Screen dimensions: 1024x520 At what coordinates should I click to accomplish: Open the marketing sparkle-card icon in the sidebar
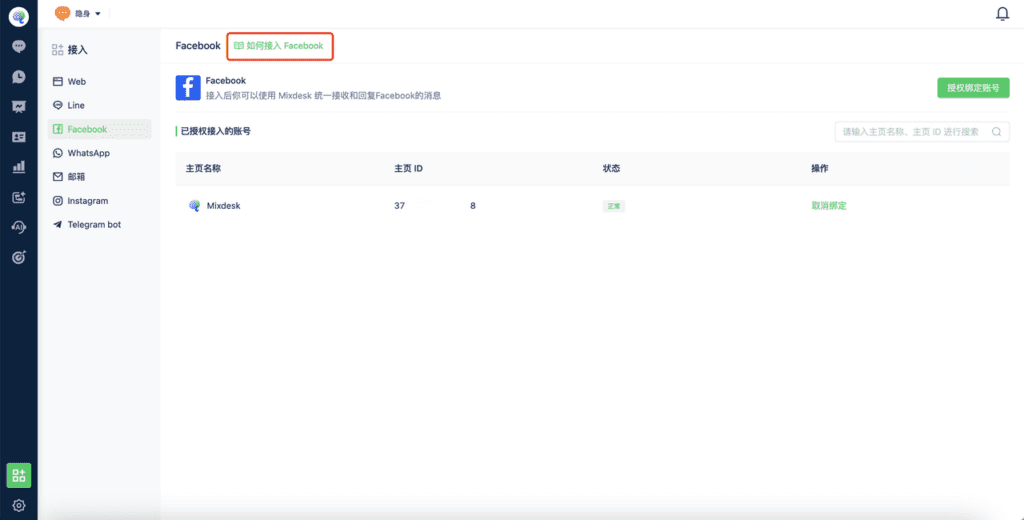click(x=19, y=197)
